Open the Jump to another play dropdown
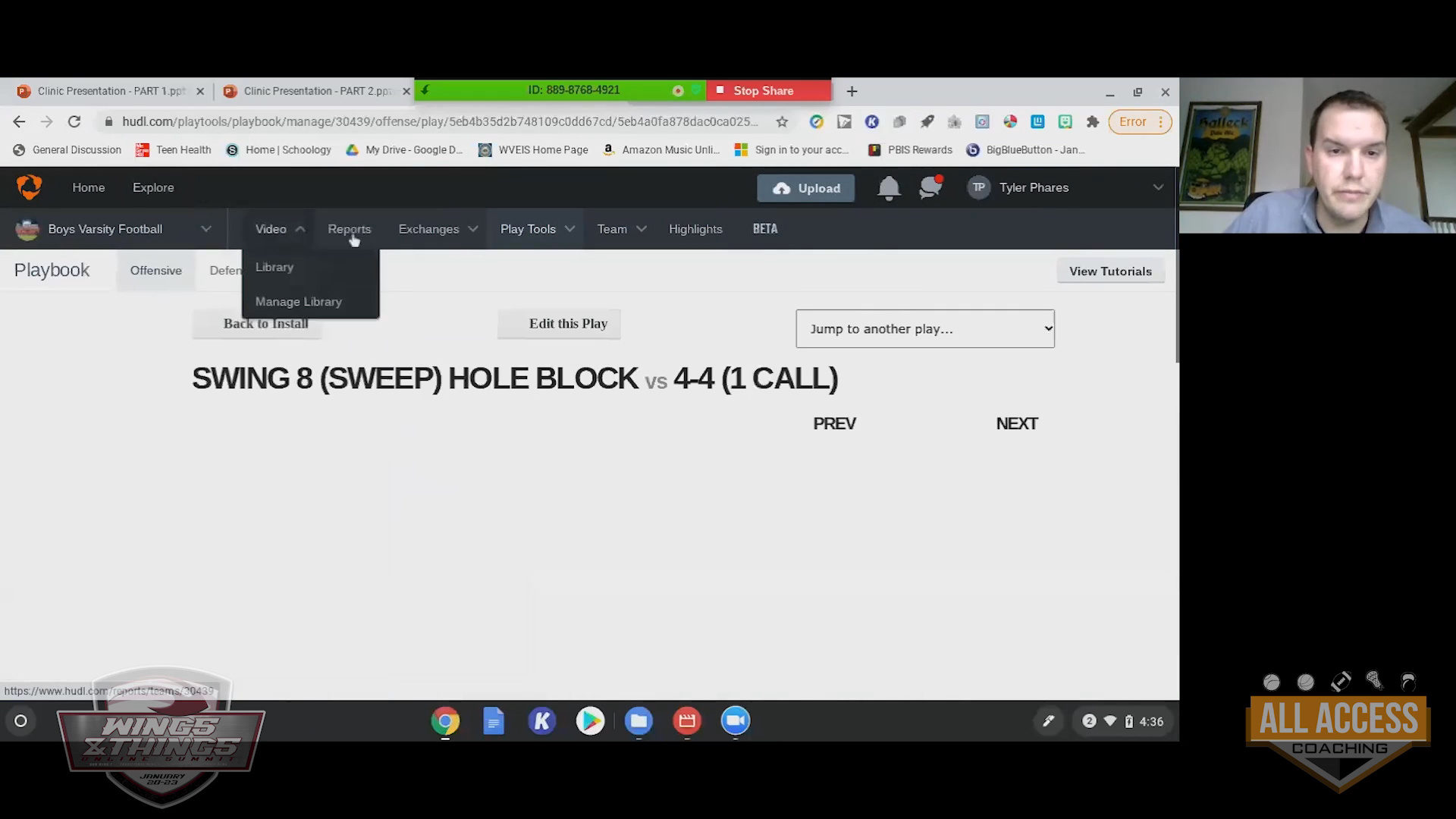Image resolution: width=1456 pixels, height=819 pixels. (924, 329)
